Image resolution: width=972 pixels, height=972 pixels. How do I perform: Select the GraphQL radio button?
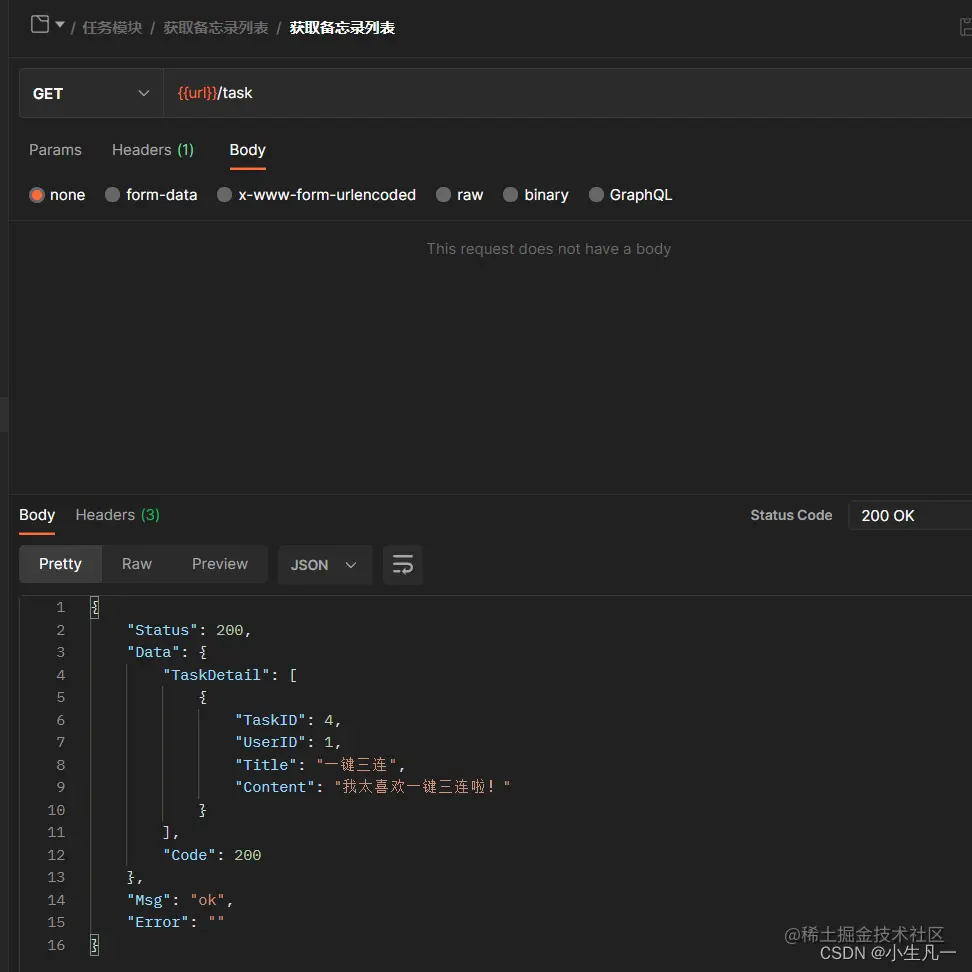tap(596, 195)
